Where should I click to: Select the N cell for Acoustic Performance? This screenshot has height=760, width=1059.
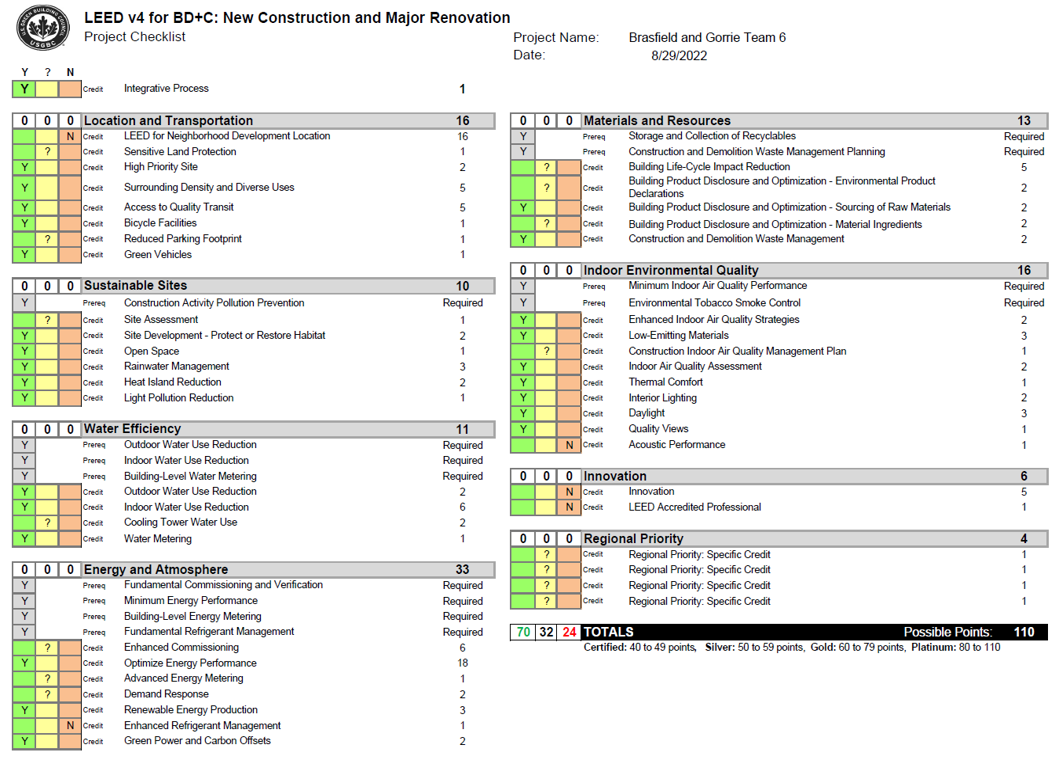click(569, 445)
